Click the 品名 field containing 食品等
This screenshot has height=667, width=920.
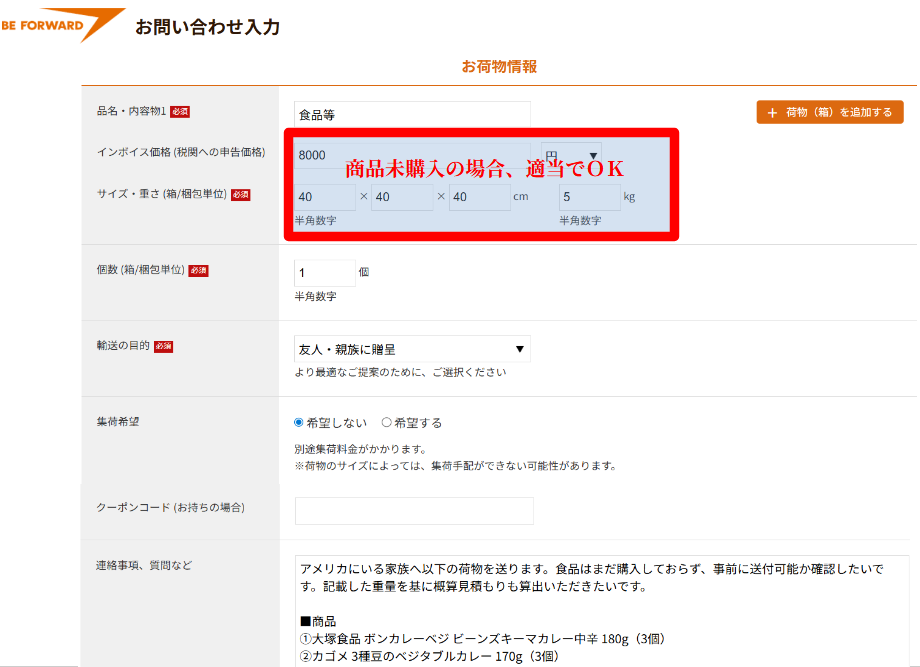click(x=412, y=112)
